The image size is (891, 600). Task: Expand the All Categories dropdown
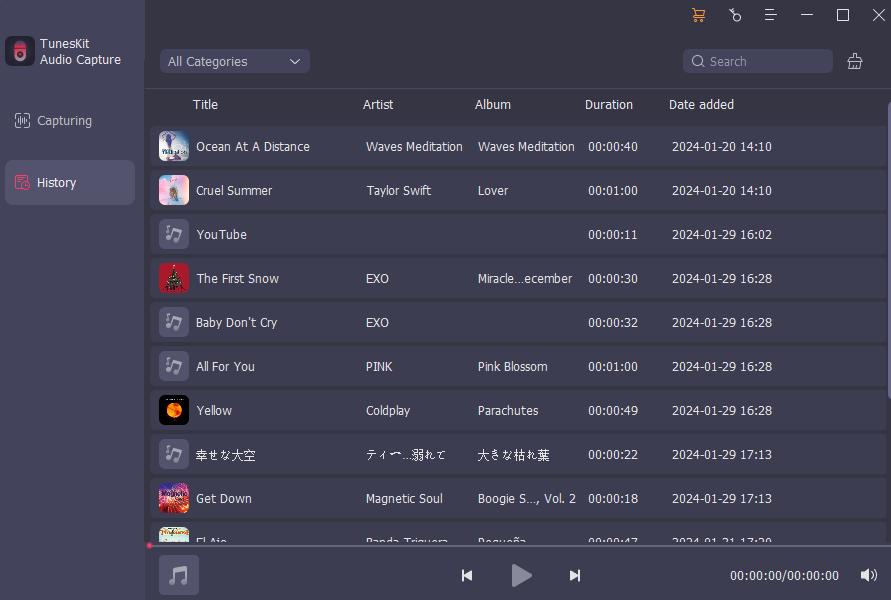click(x=235, y=61)
